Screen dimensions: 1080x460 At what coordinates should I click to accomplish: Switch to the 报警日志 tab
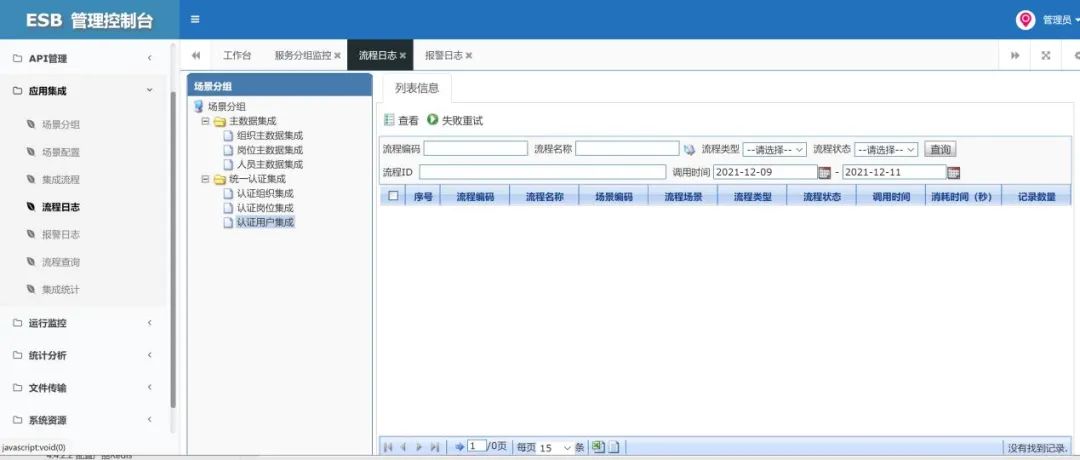click(444, 56)
